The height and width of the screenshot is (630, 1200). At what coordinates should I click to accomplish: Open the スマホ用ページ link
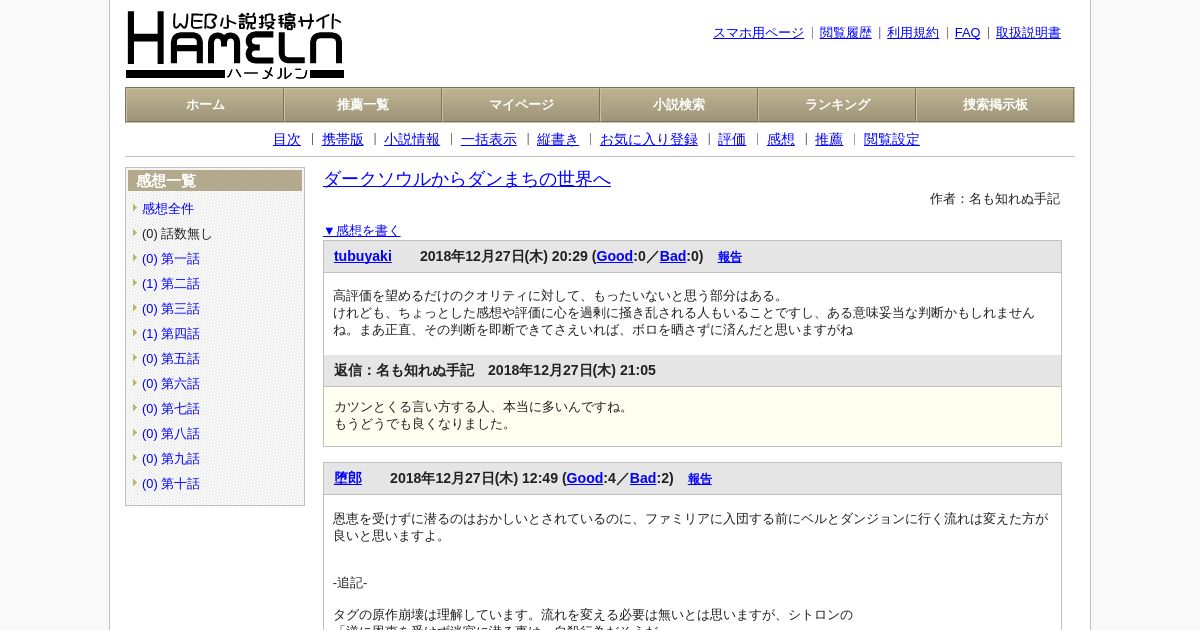pos(758,33)
